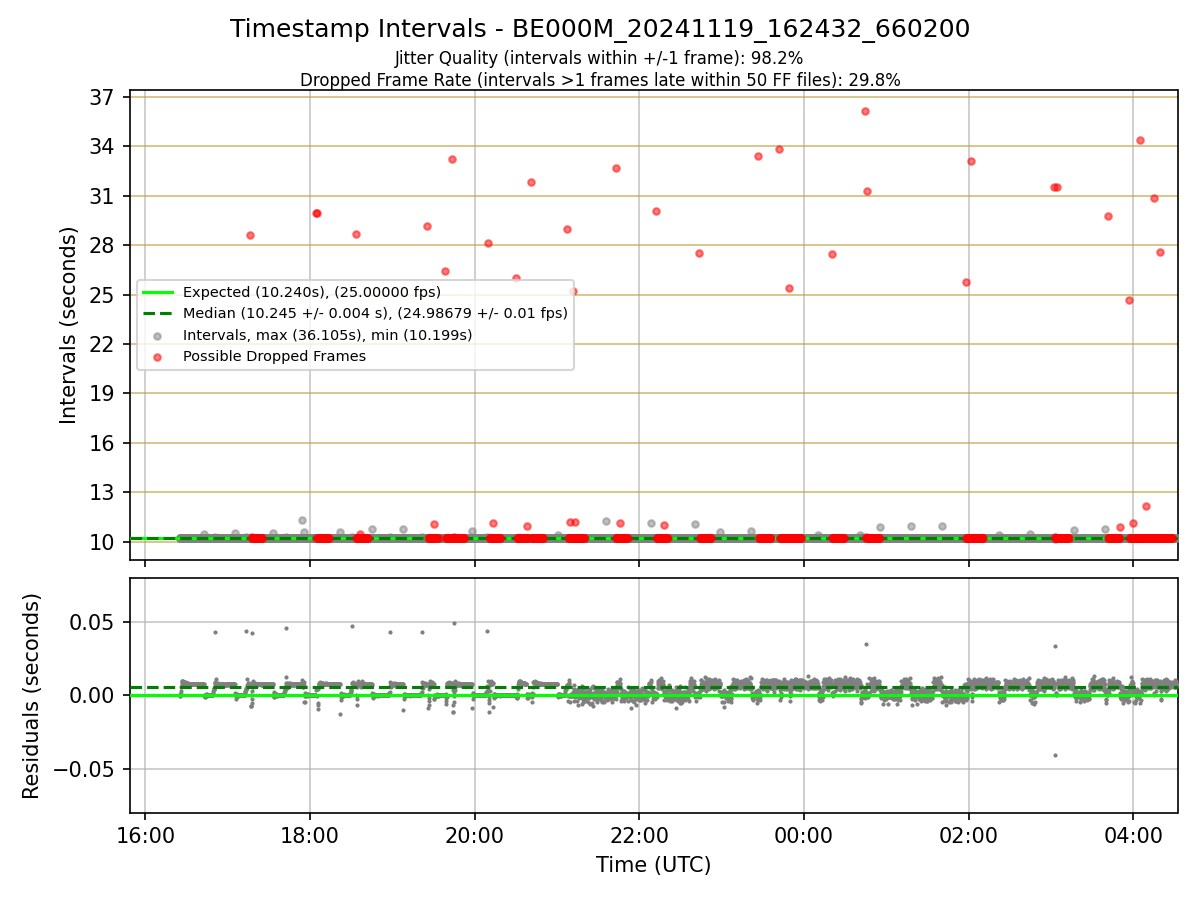Click the '04:00' x-axis tick label
The width and height of the screenshot is (1200, 900).
point(1133,835)
